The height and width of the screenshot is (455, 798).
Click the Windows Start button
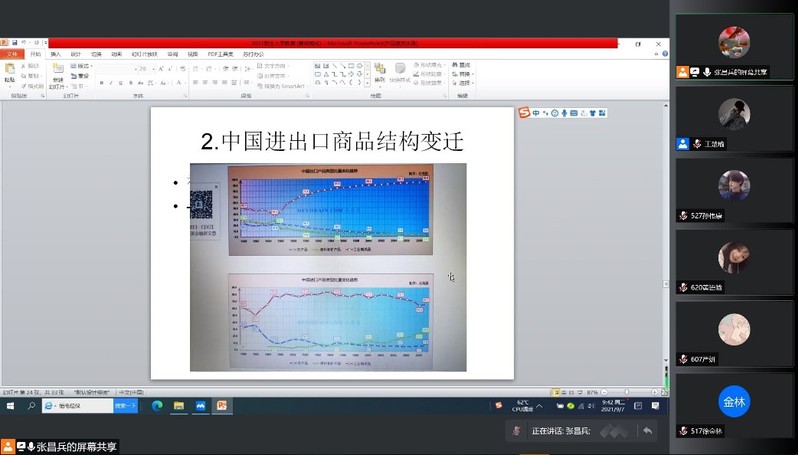[11, 406]
